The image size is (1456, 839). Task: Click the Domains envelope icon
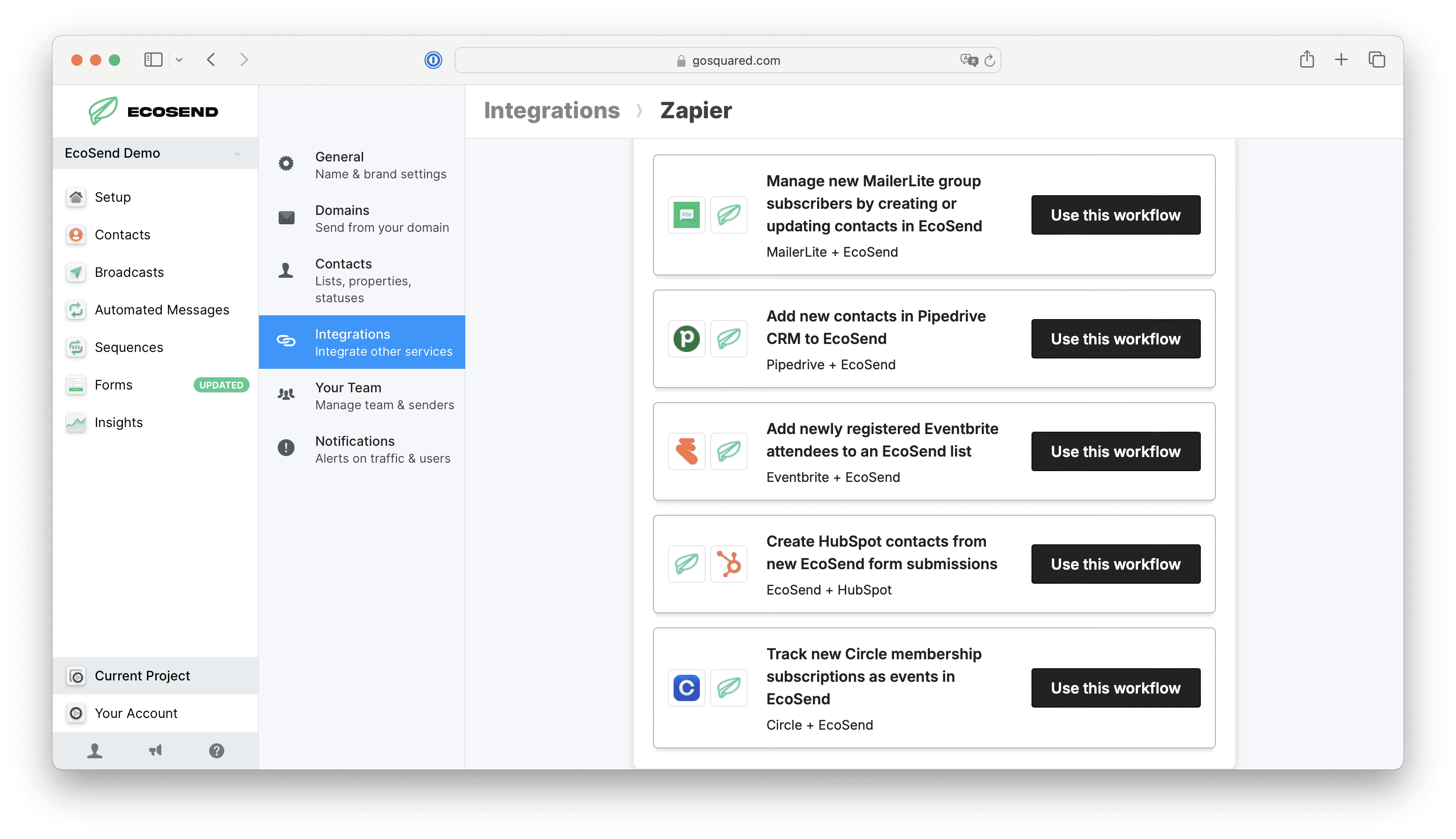click(286, 217)
